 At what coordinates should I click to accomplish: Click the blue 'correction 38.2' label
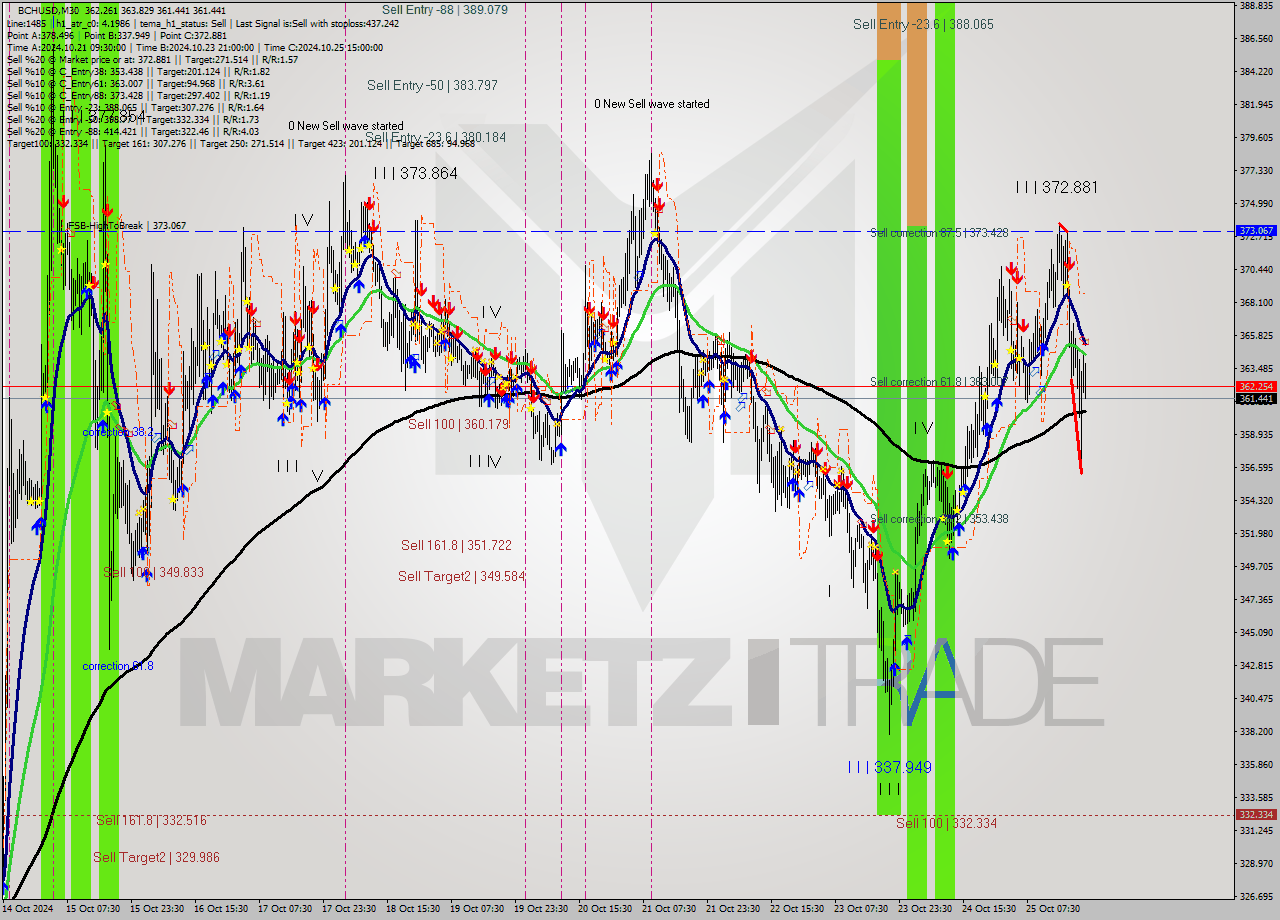pyautogui.click(x=118, y=432)
